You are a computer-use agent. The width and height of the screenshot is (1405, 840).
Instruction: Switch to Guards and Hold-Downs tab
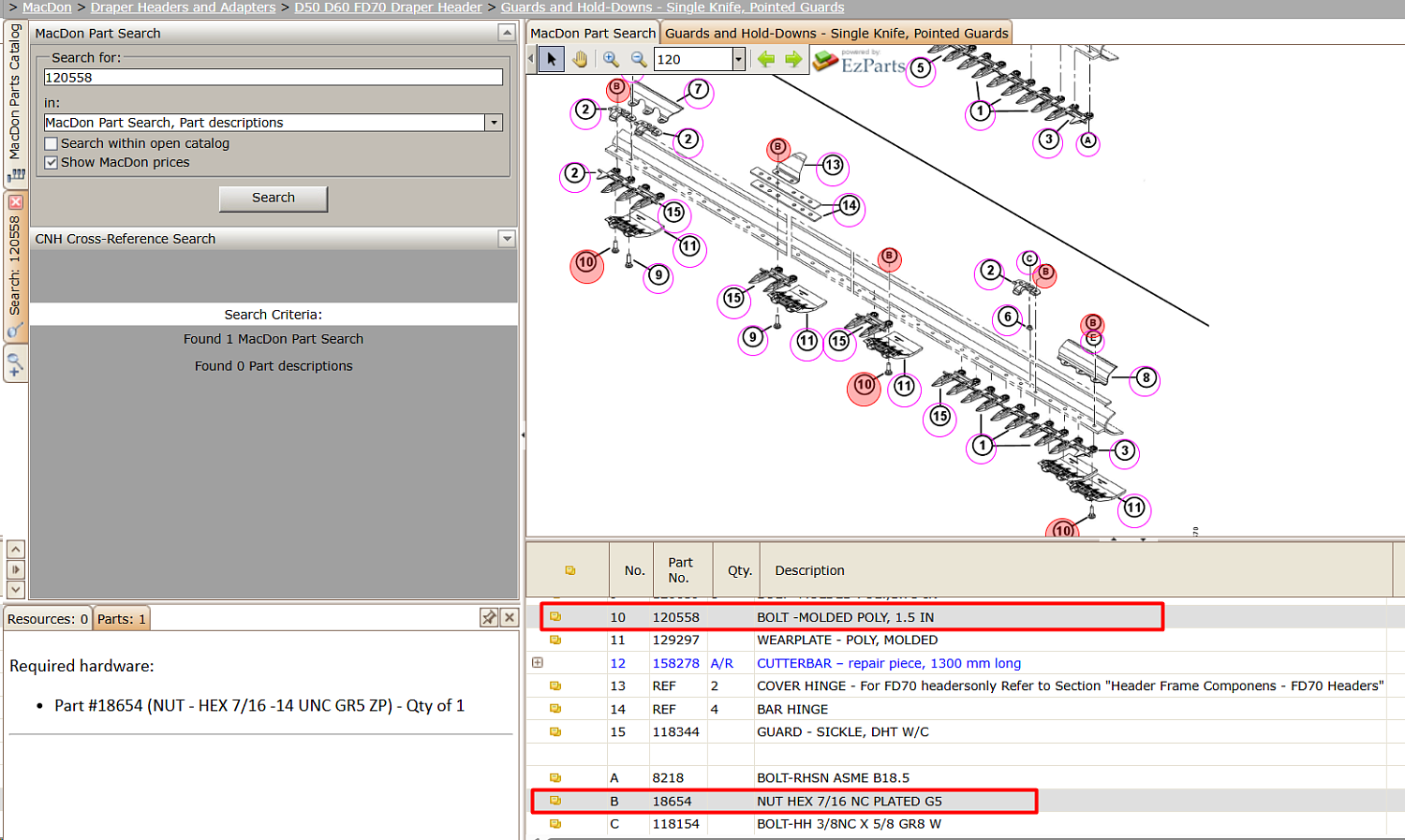coord(836,33)
